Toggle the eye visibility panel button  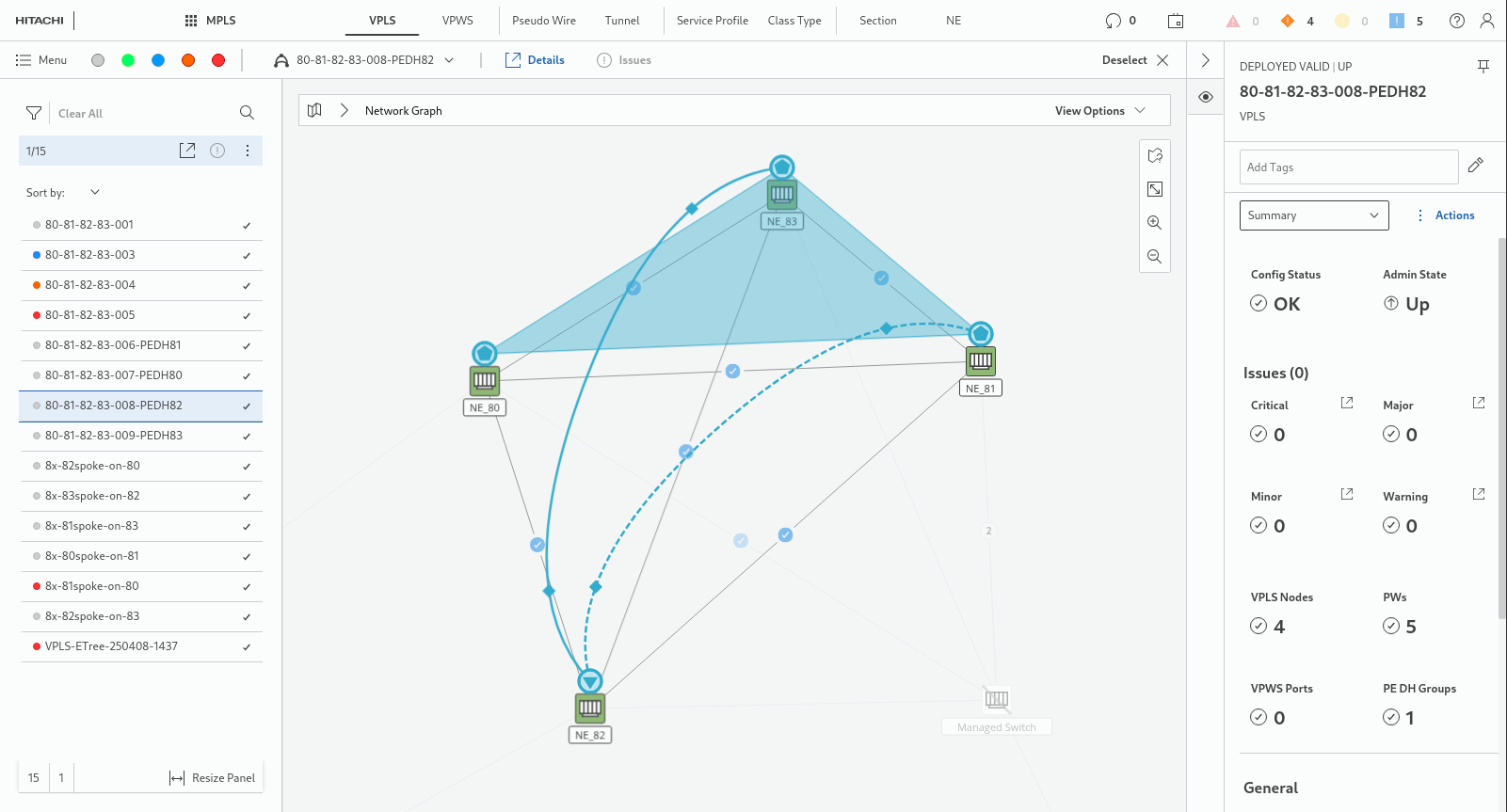[1205, 97]
